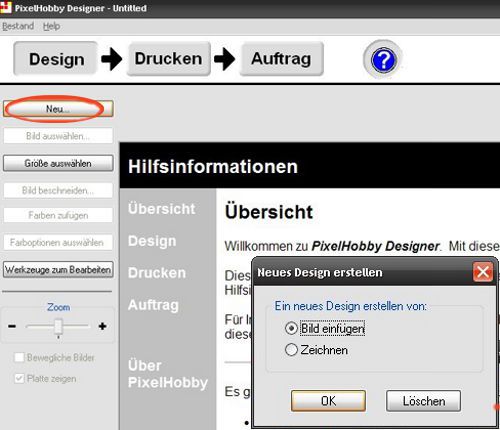Choose the Zeichnen radio option
Viewport: 500px width, 430px height.
click(x=291, y=350)
